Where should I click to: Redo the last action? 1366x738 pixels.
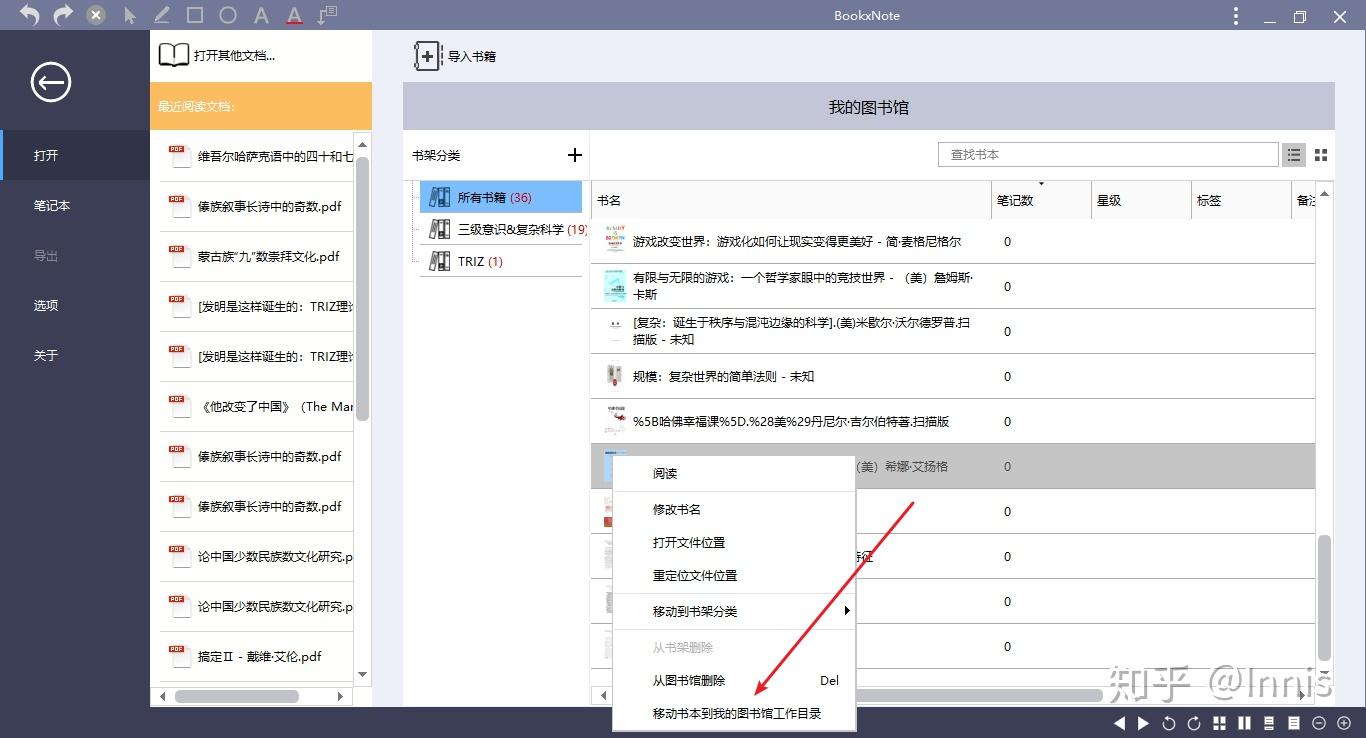coord(61,15)
